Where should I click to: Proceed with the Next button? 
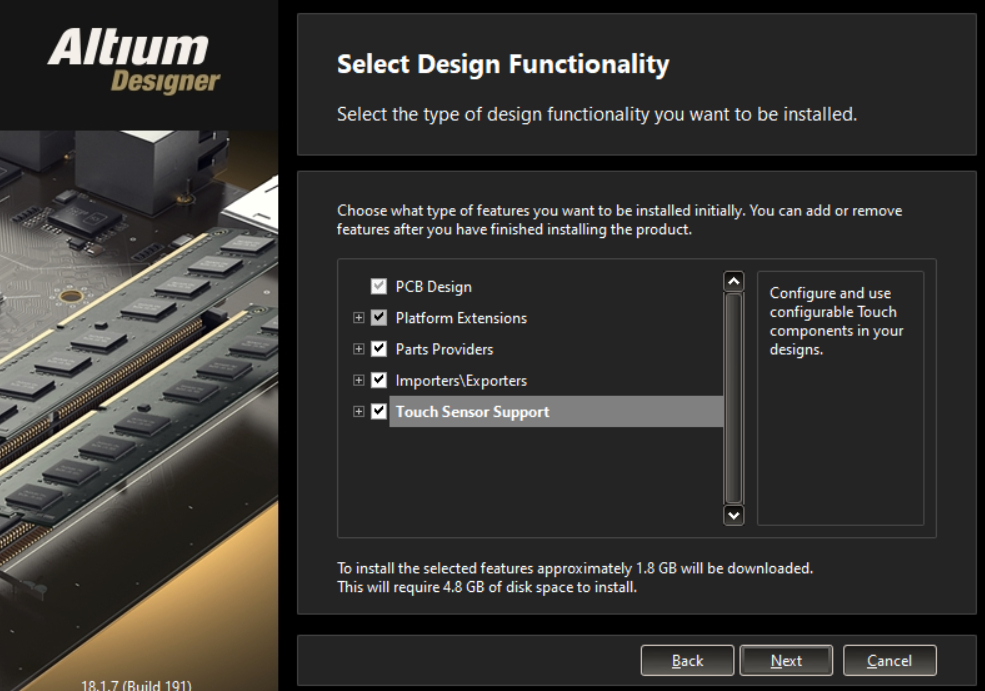point(786,660)
